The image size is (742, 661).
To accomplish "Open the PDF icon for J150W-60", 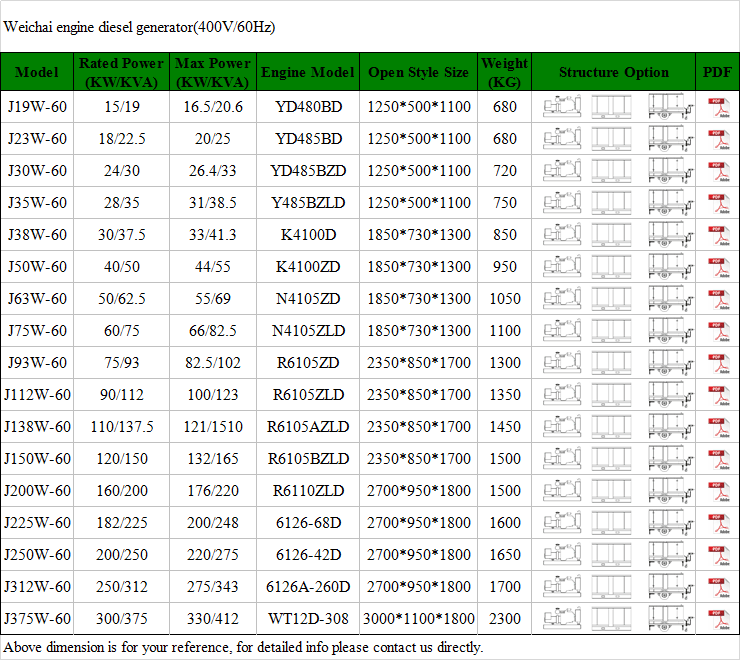I will tap(719, 459).
